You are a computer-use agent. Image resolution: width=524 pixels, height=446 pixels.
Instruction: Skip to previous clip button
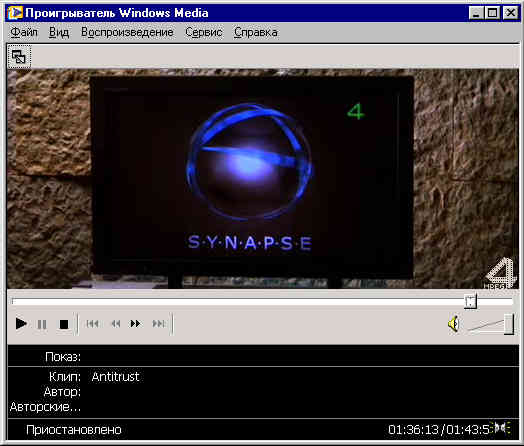click(x=92, y=324)
